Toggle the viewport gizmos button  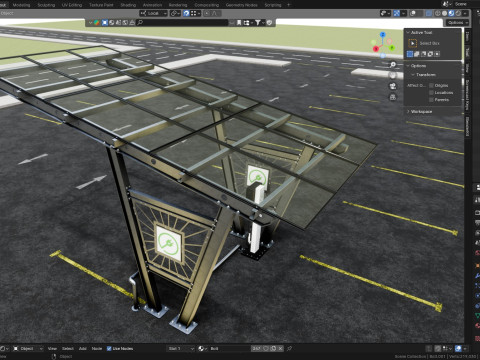click(x=396, y=13)
